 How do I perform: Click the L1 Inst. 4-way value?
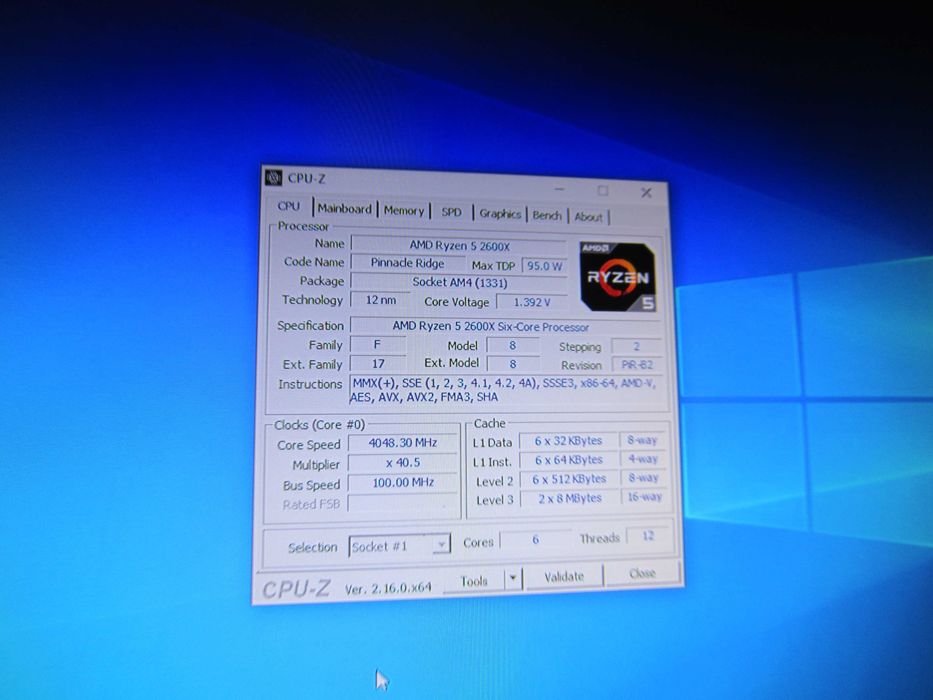[643, 459]
